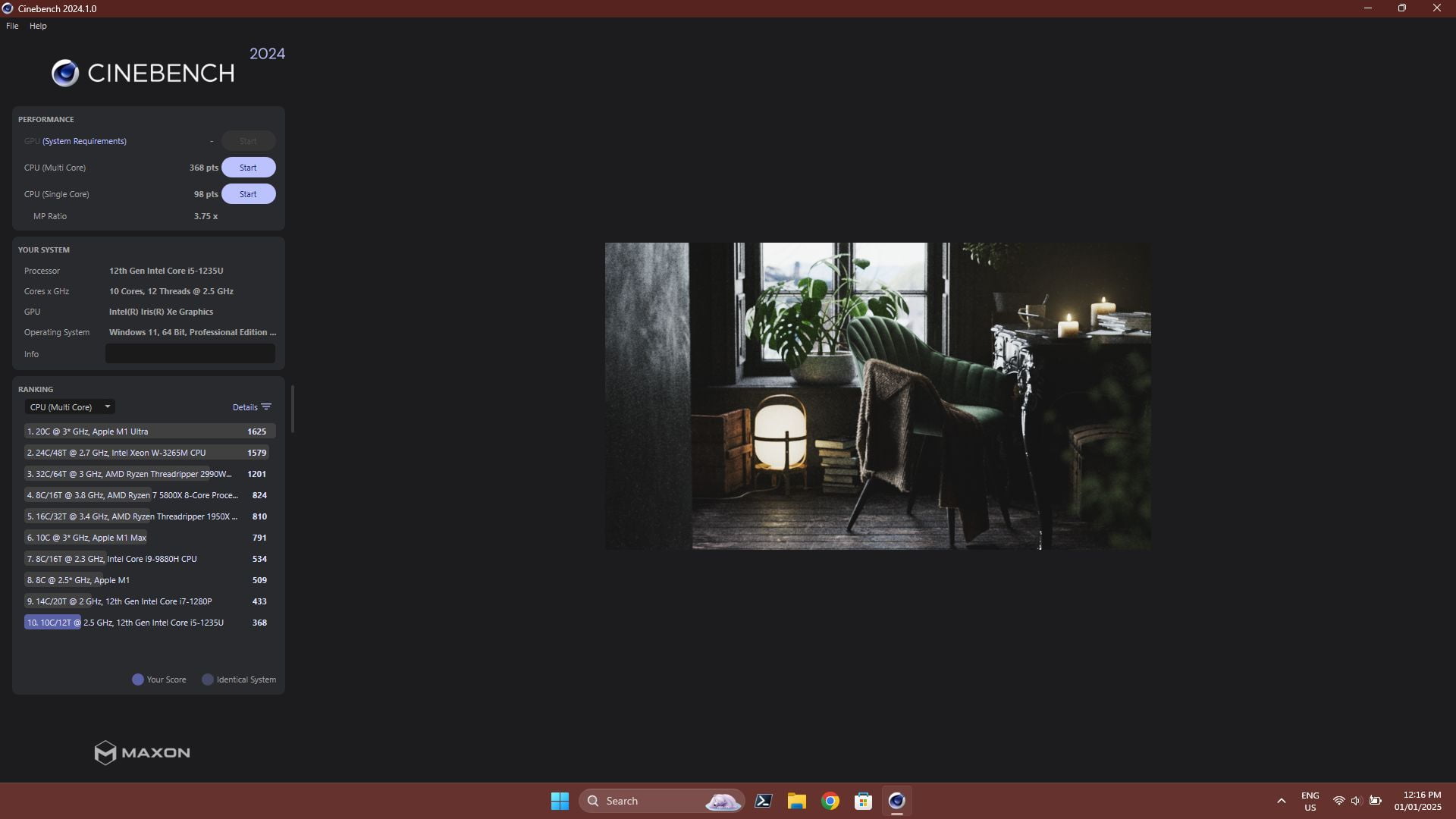The image size is (1456, 819).
Task: Open Google Chrome from the taskbar
Action: (830, 801)
